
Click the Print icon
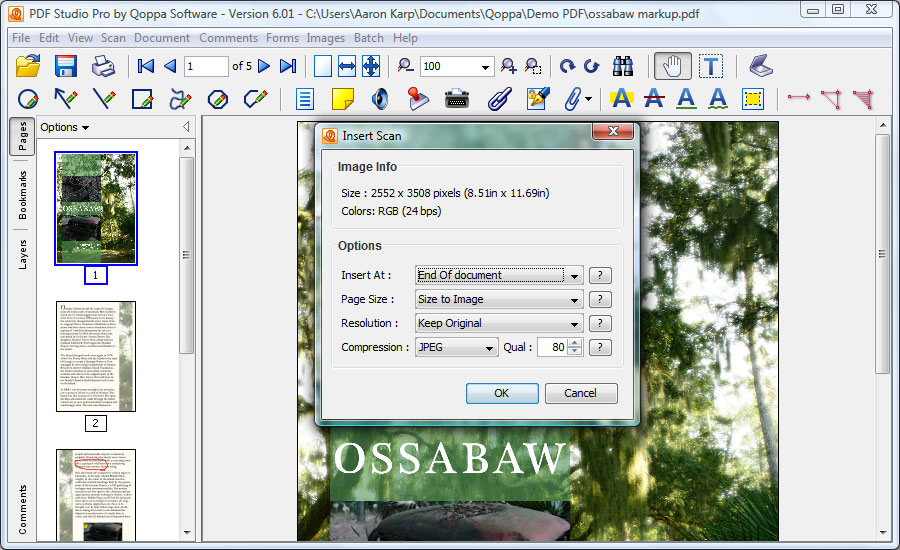[104, 66]
